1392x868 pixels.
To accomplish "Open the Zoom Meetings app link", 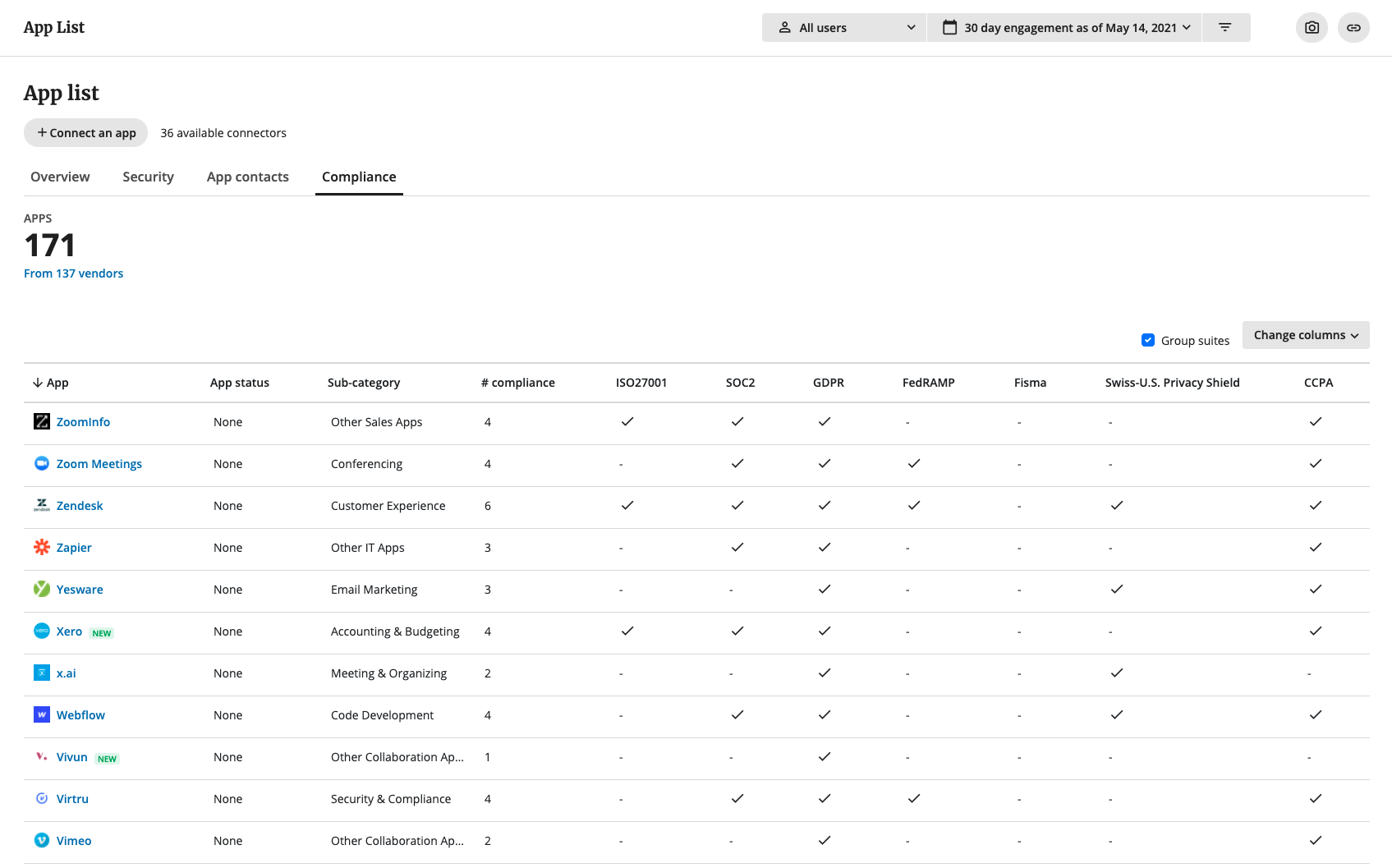I will click(99, 464).
